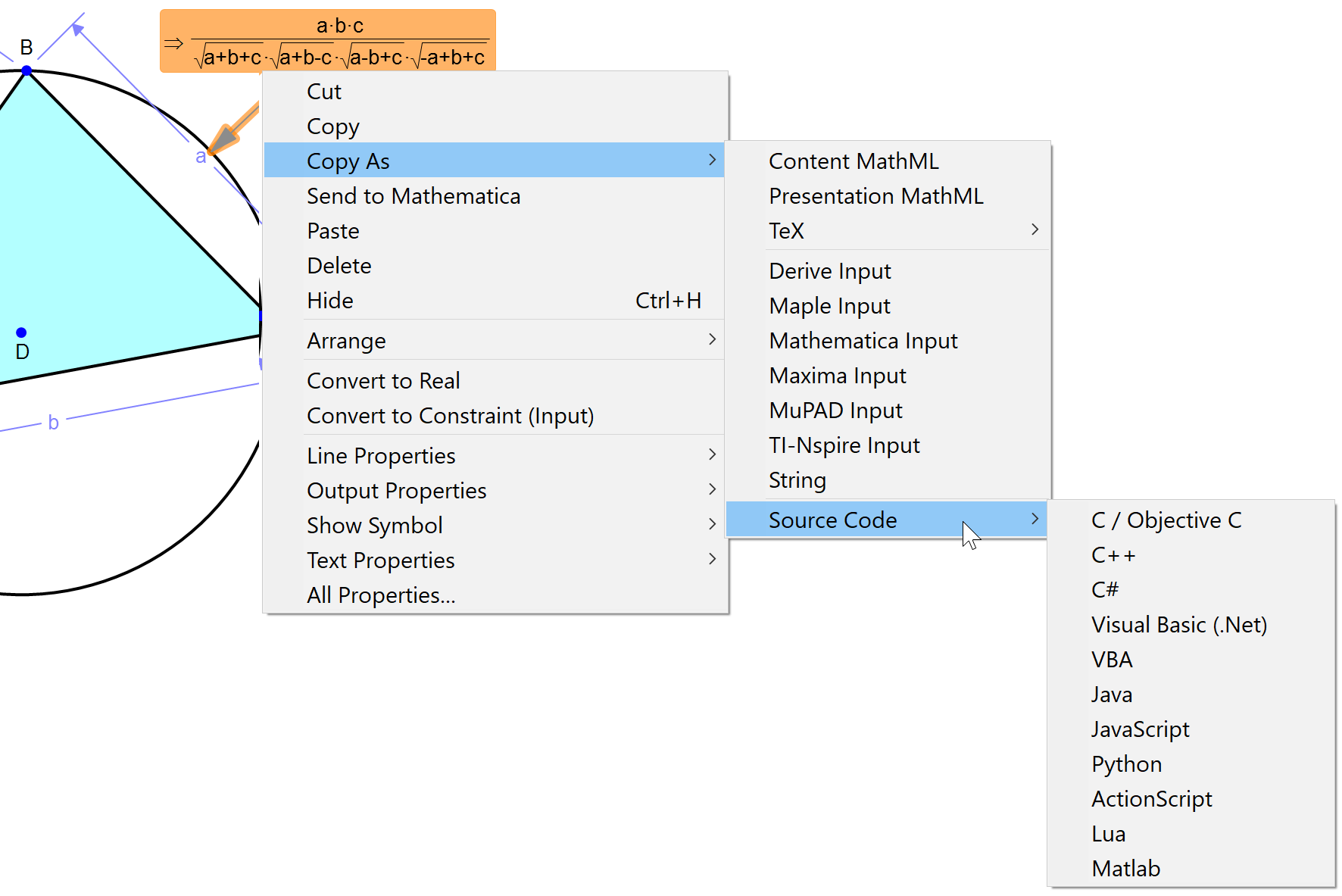Click Convert to Real
The image size is (1342, 896).
[x=383, y=381]
